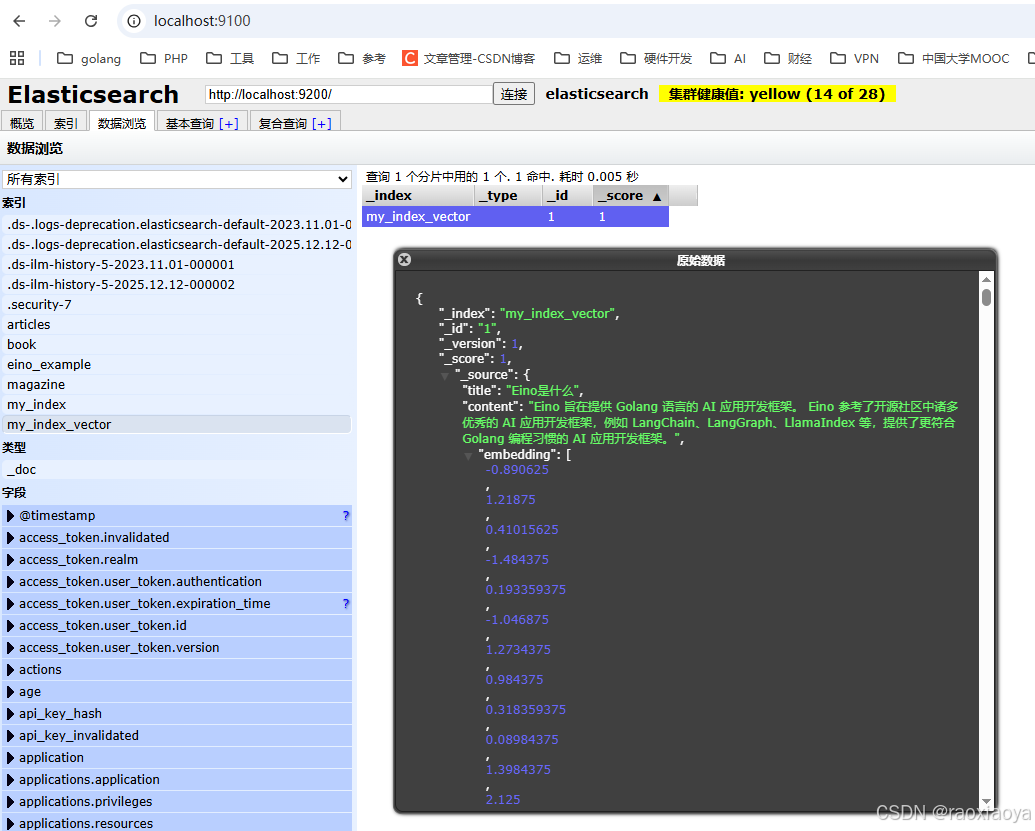Expand the age field
The height and width of the screenshot is (831, 1035).
(11, 692)
